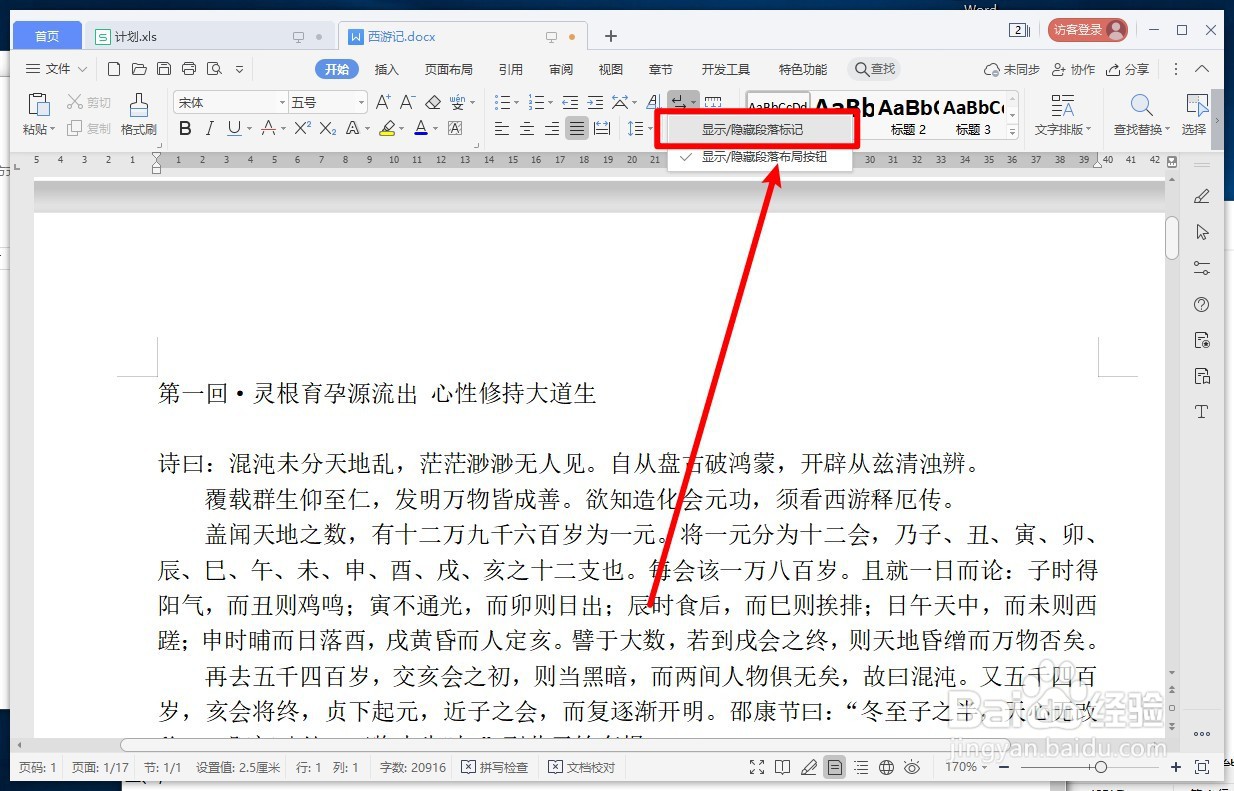1234x791 pixels.
Task: Open the 宋体 font name dropdown
Action: click(x=283, y=101)
